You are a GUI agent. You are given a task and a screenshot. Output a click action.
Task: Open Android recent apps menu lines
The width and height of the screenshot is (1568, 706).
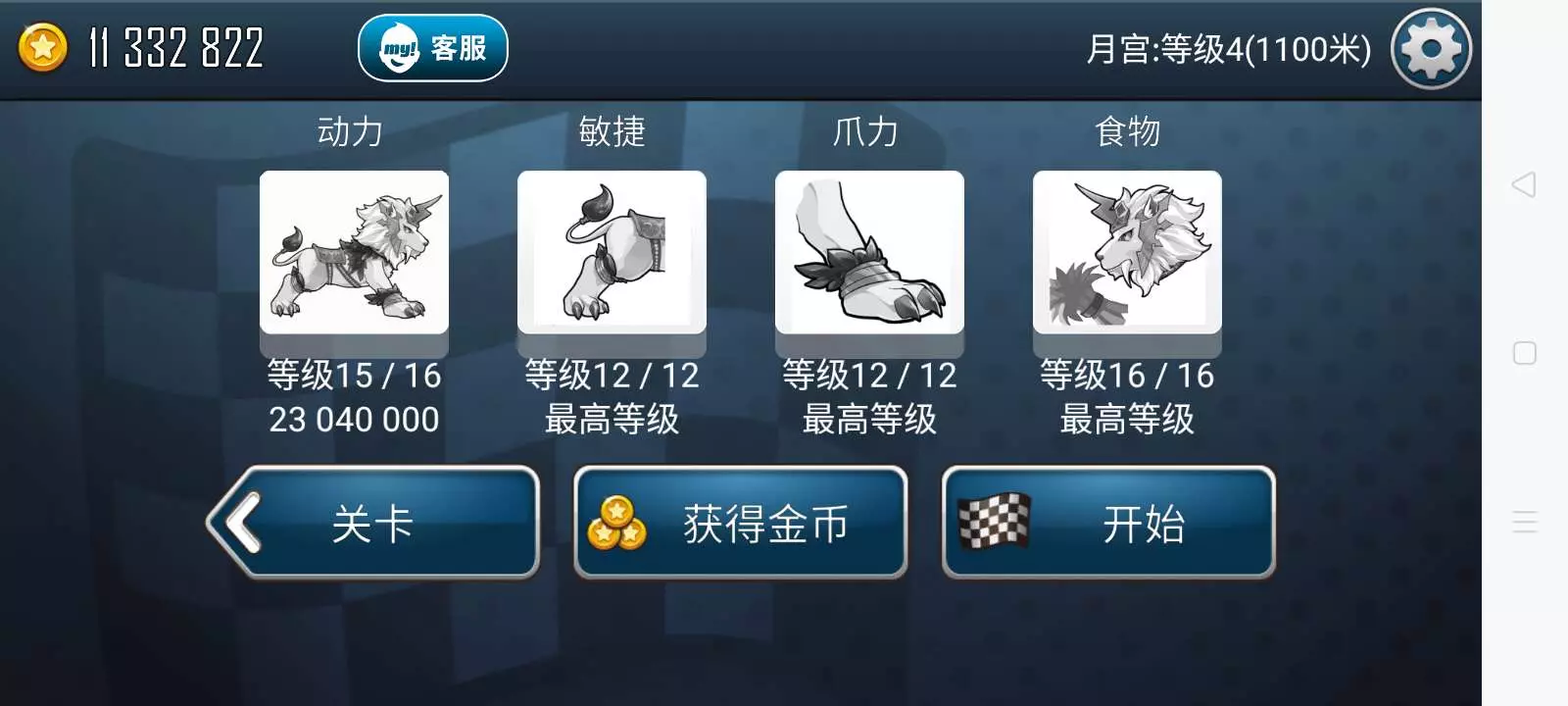(1525, 522)
